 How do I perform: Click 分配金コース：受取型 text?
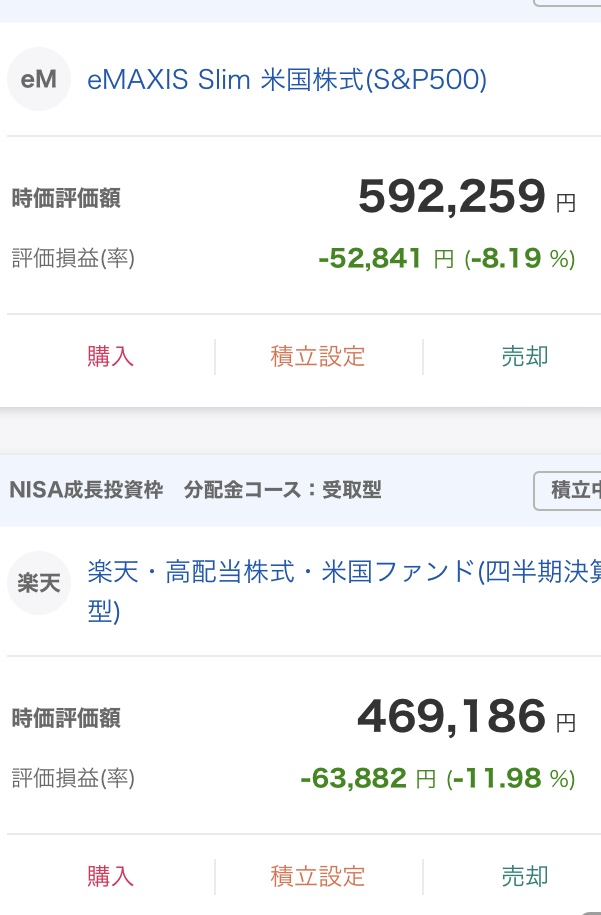coord(283,491)
